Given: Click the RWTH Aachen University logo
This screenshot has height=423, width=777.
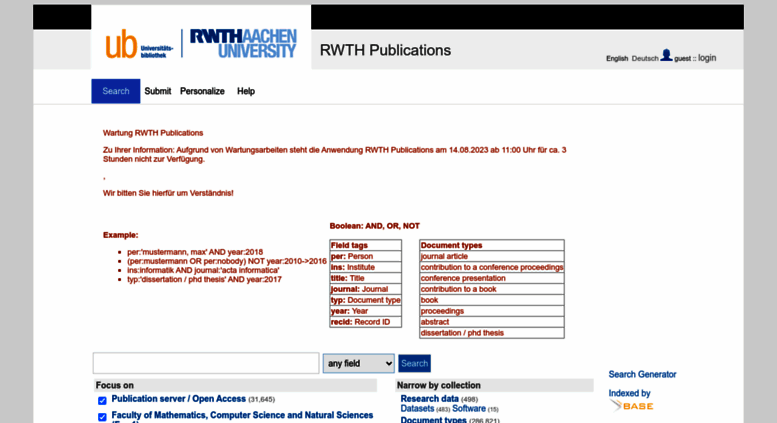Looking at the screenshot, I should [x=243, y=44].
